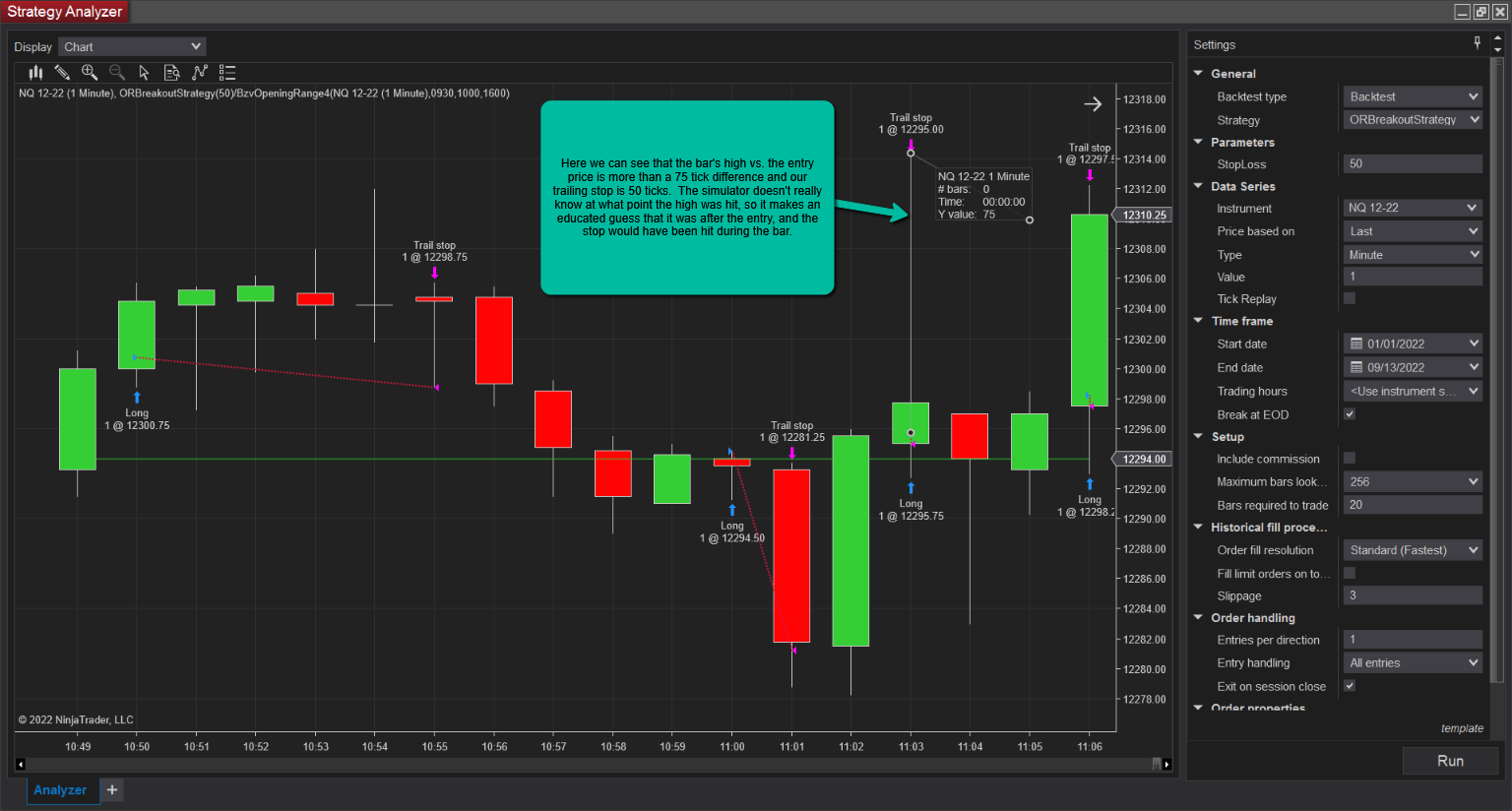Select the Cursor pointer tool
Screen dimensions: 1512x811
click(x=144, y=72)
